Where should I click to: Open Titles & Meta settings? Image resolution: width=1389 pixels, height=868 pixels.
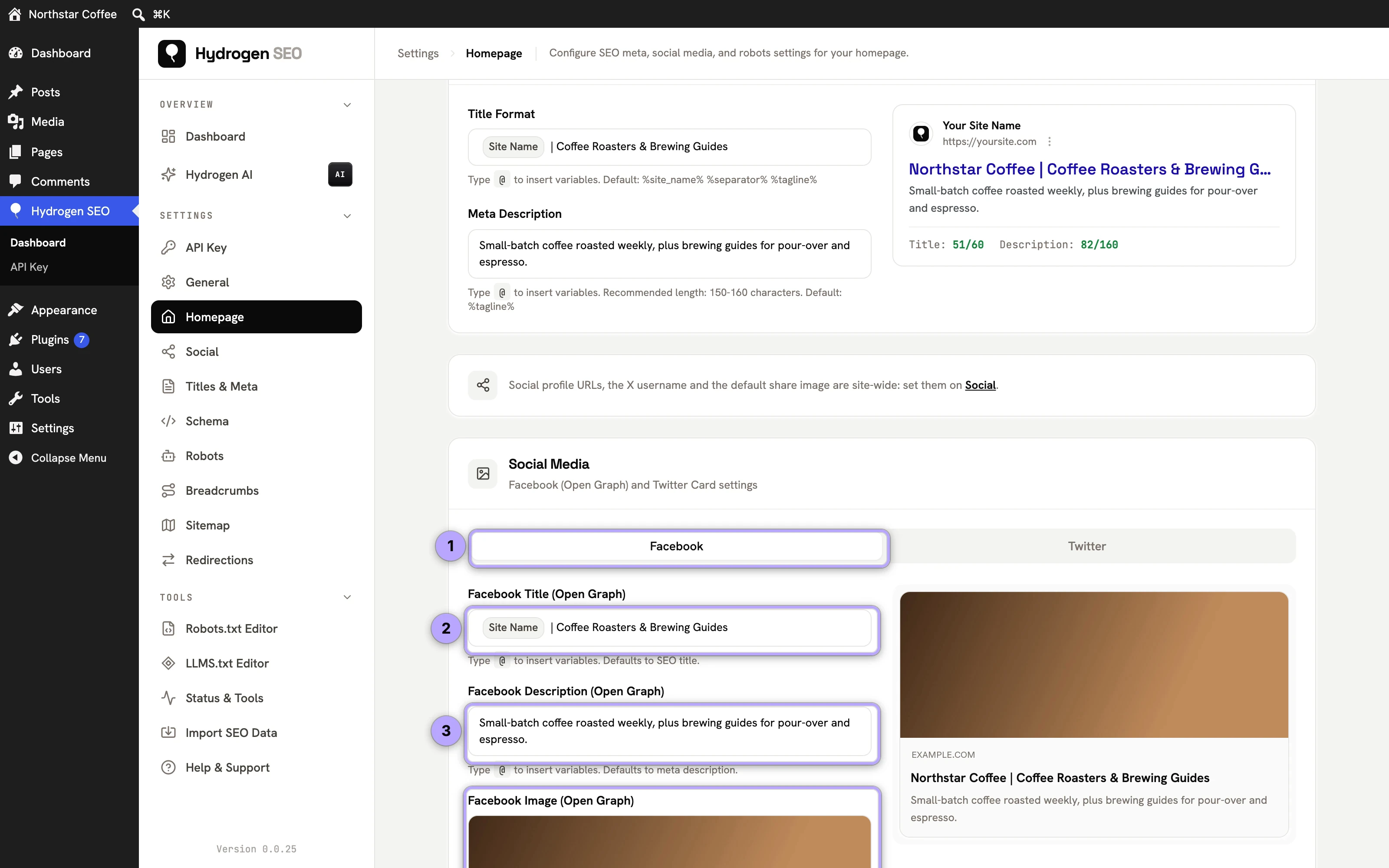[x=256, y=386]
